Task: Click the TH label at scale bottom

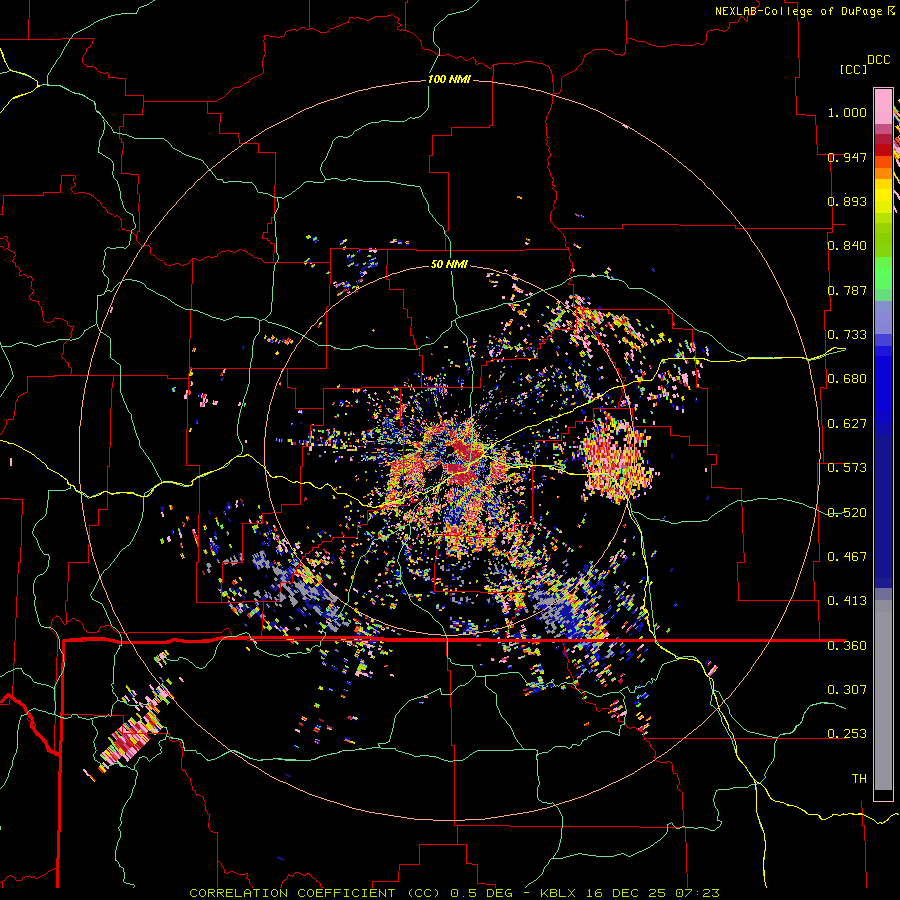Action: coord(859,778)
